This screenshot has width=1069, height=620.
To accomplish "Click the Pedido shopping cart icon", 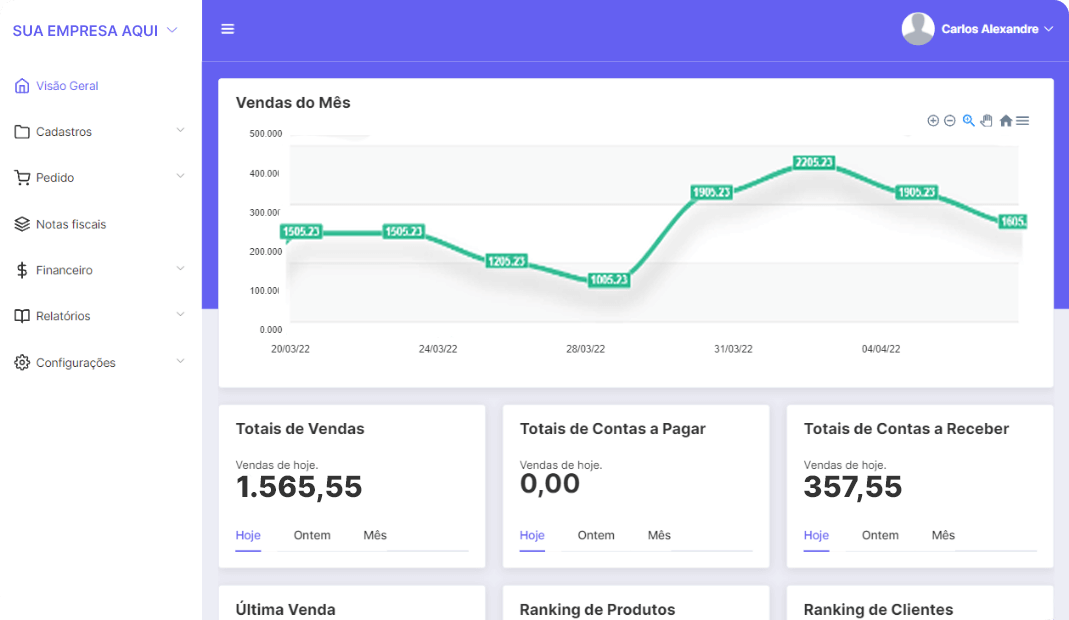I will click(21, 177).
